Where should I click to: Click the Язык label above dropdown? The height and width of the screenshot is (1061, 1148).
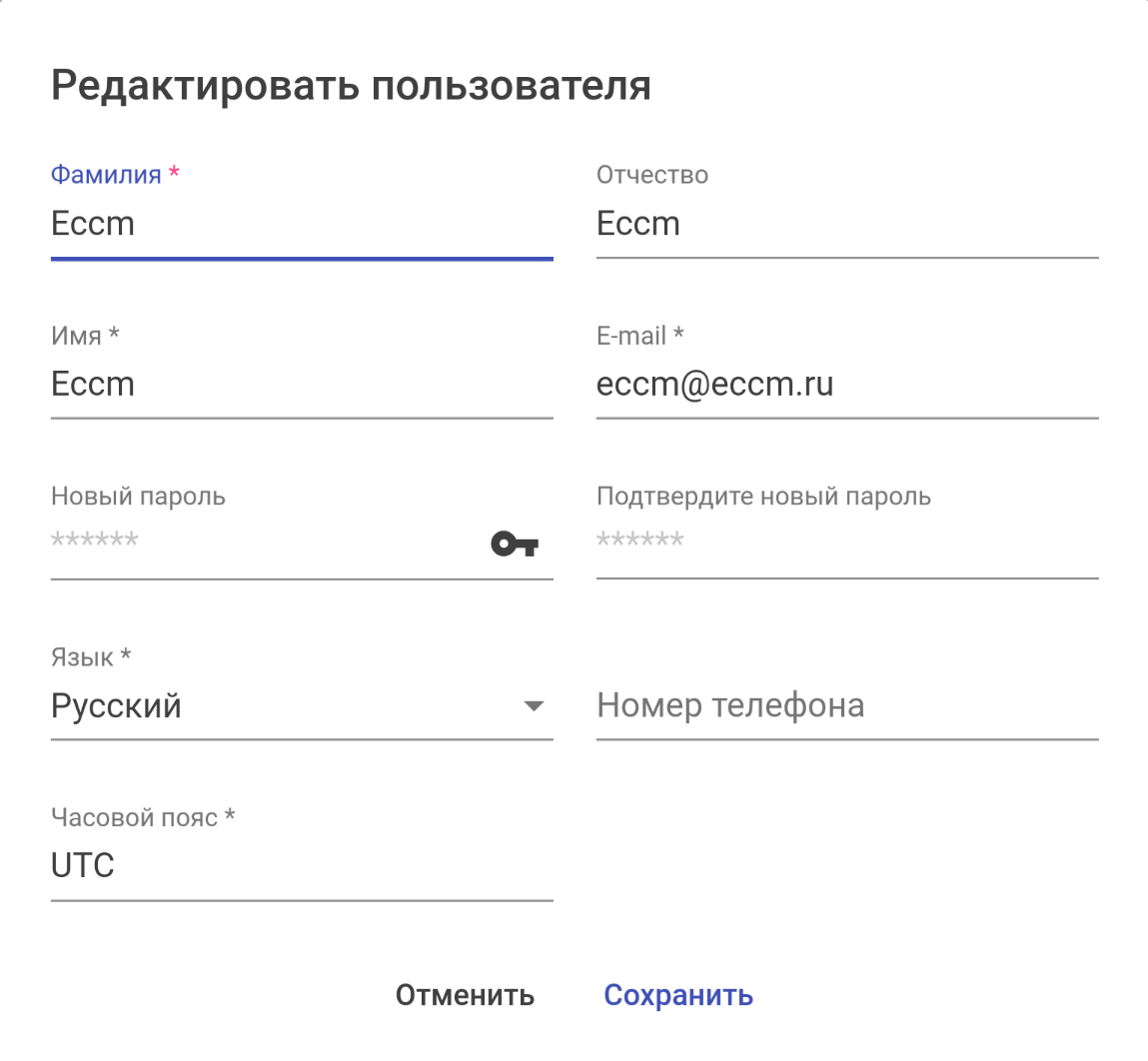[x=82, y=657]
